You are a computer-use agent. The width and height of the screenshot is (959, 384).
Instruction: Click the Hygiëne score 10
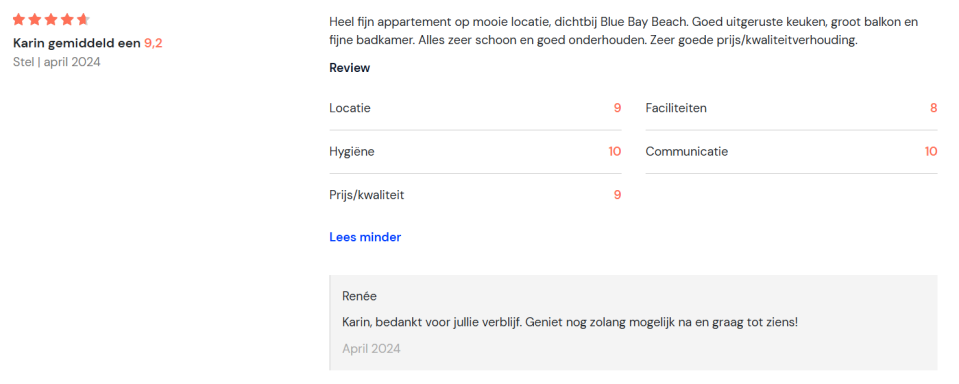(615, 152)
